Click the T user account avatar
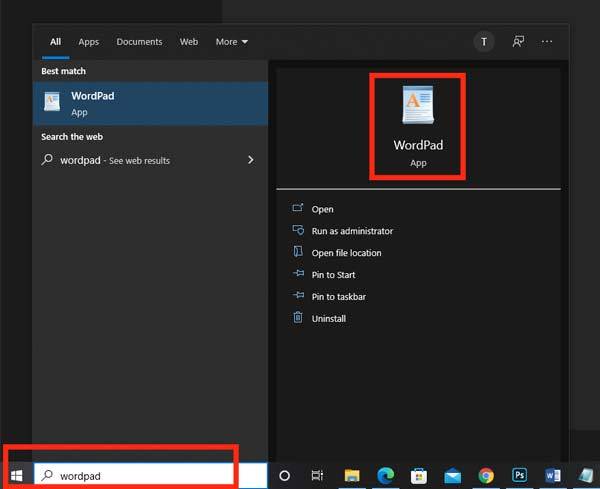The height and width of the screenshot is (489, 600). click(x=484, y=42)
